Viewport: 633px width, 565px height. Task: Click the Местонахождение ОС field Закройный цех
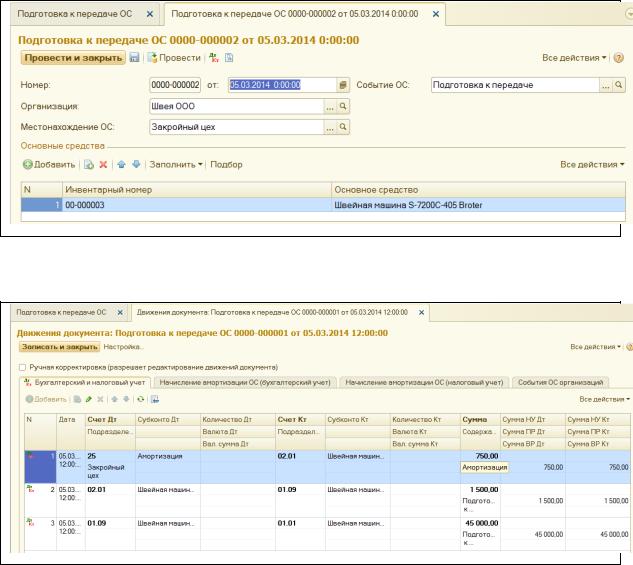tap(237, 127)
